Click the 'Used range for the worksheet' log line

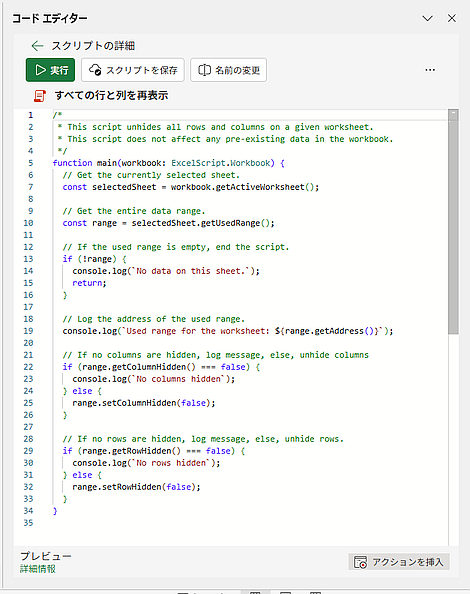point(228,331)
